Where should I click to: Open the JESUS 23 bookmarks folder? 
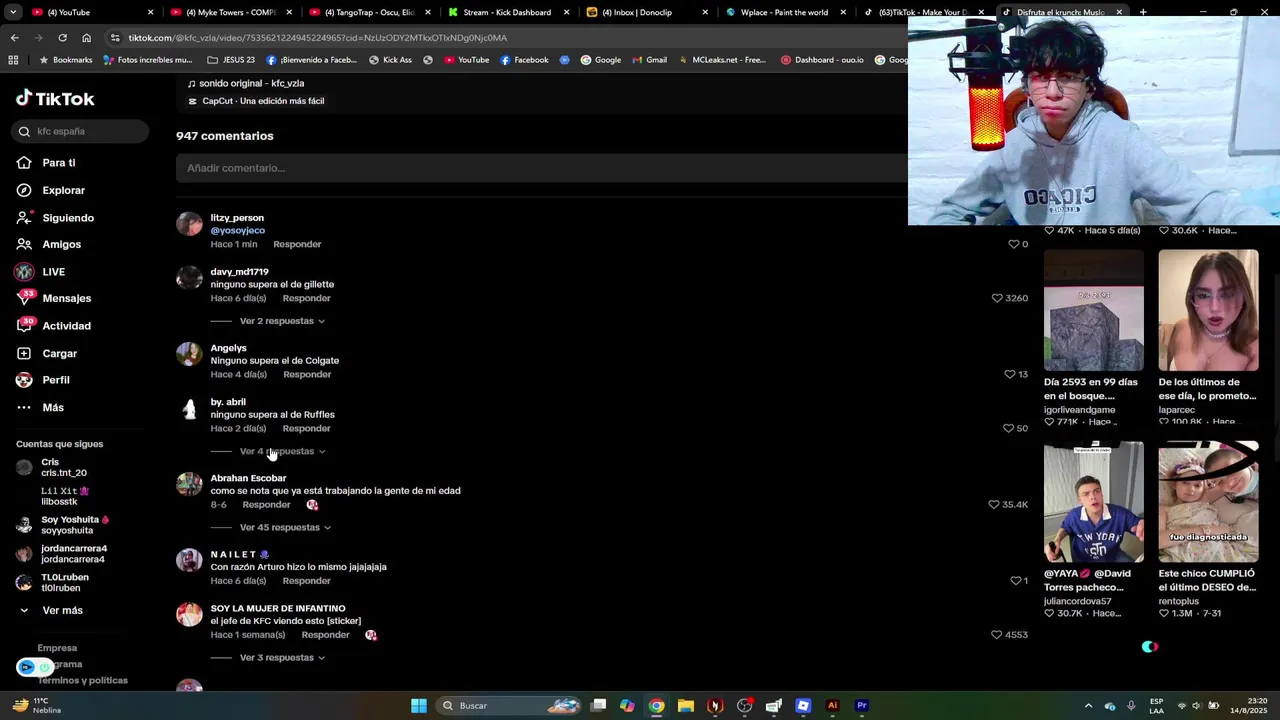tap(231, 60)
